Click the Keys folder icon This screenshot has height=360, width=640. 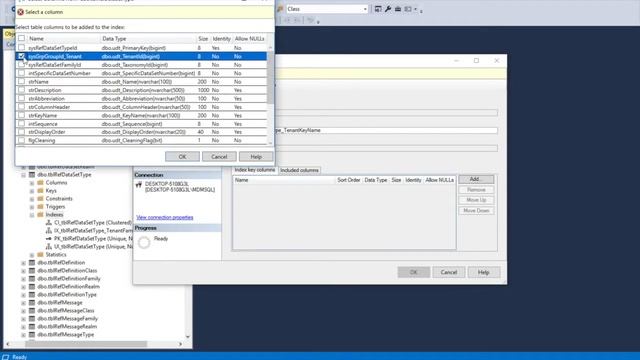tap(40, 191)
